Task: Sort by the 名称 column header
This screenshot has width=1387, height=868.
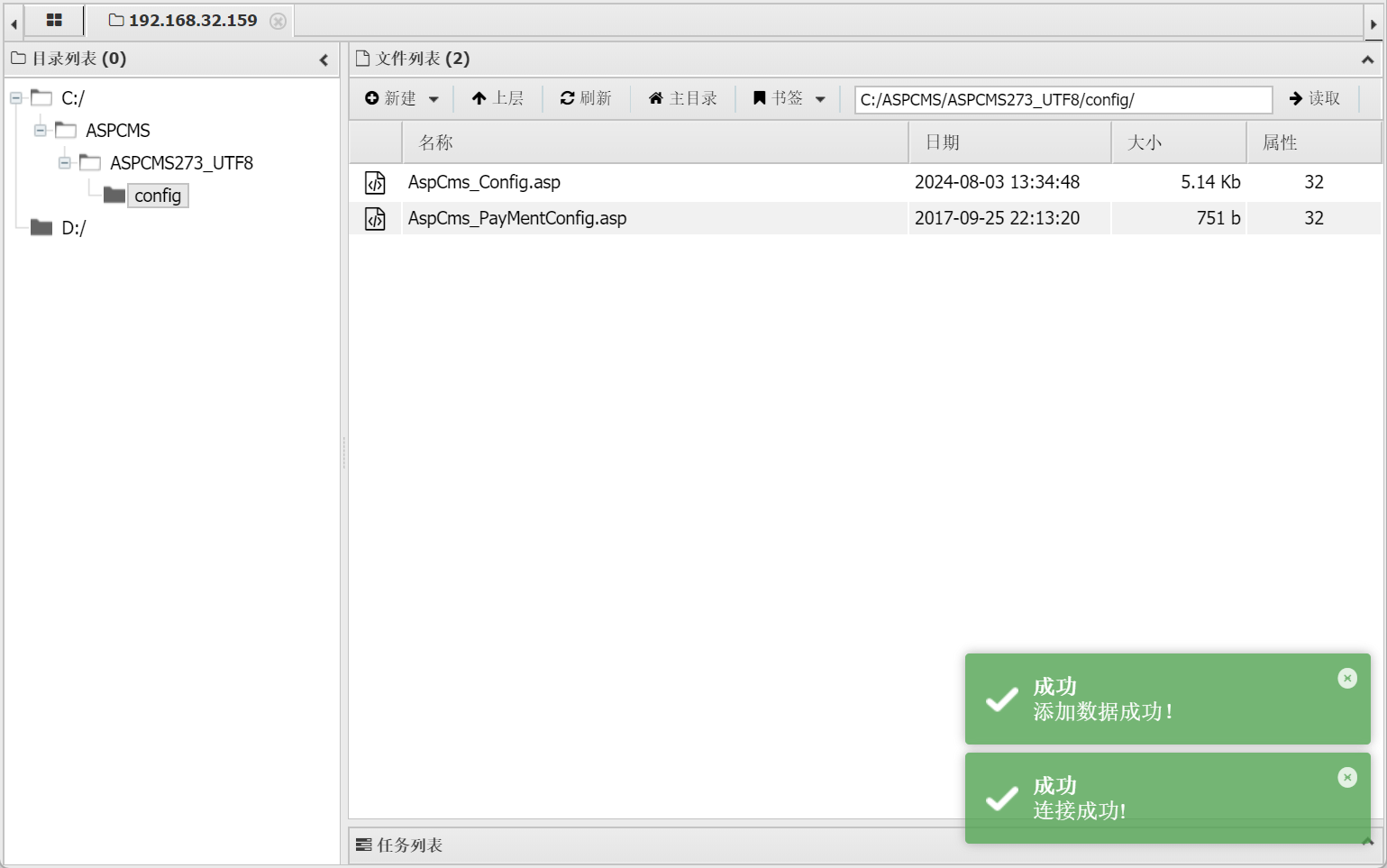Action: (x=655, y=142)
